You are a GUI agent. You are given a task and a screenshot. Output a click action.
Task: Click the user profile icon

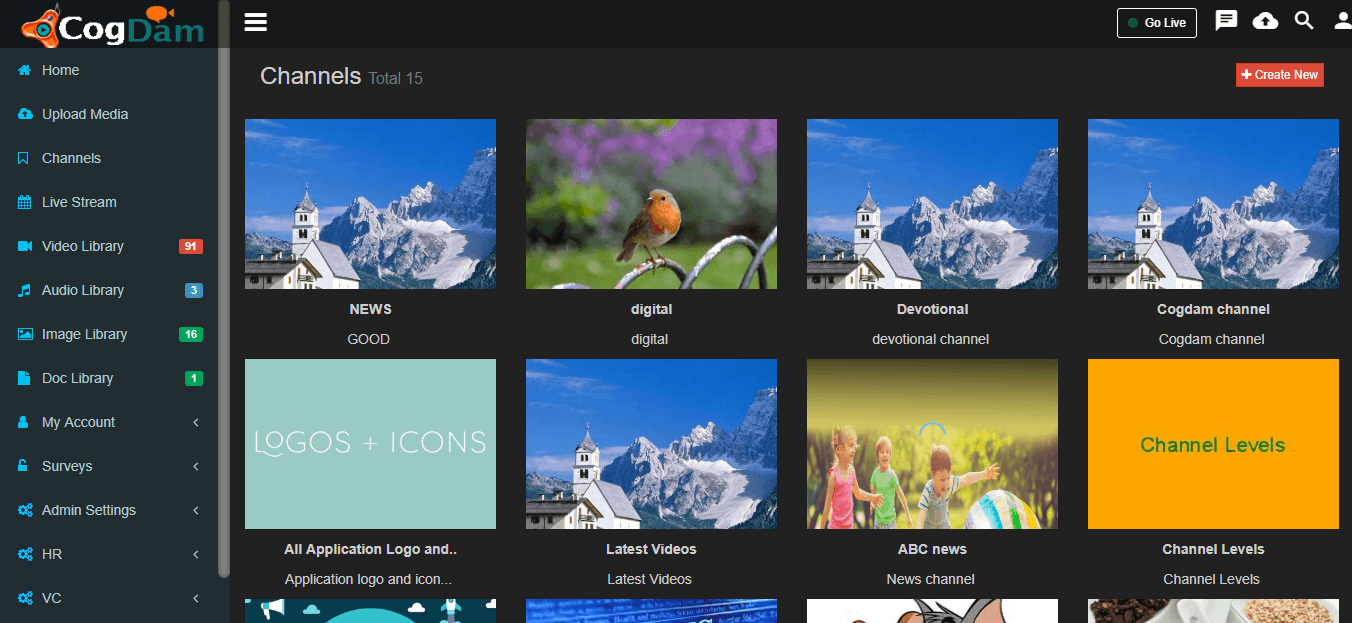coord(1342,21)
